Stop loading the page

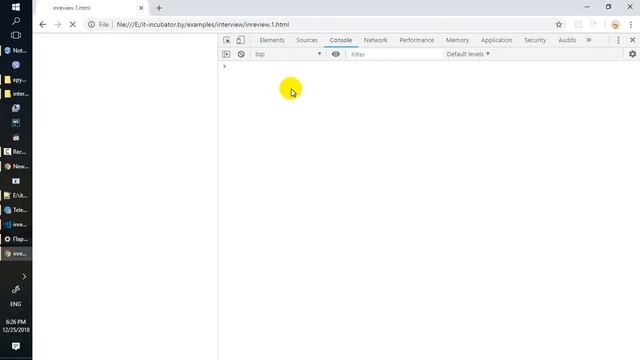tap(73, 24)
